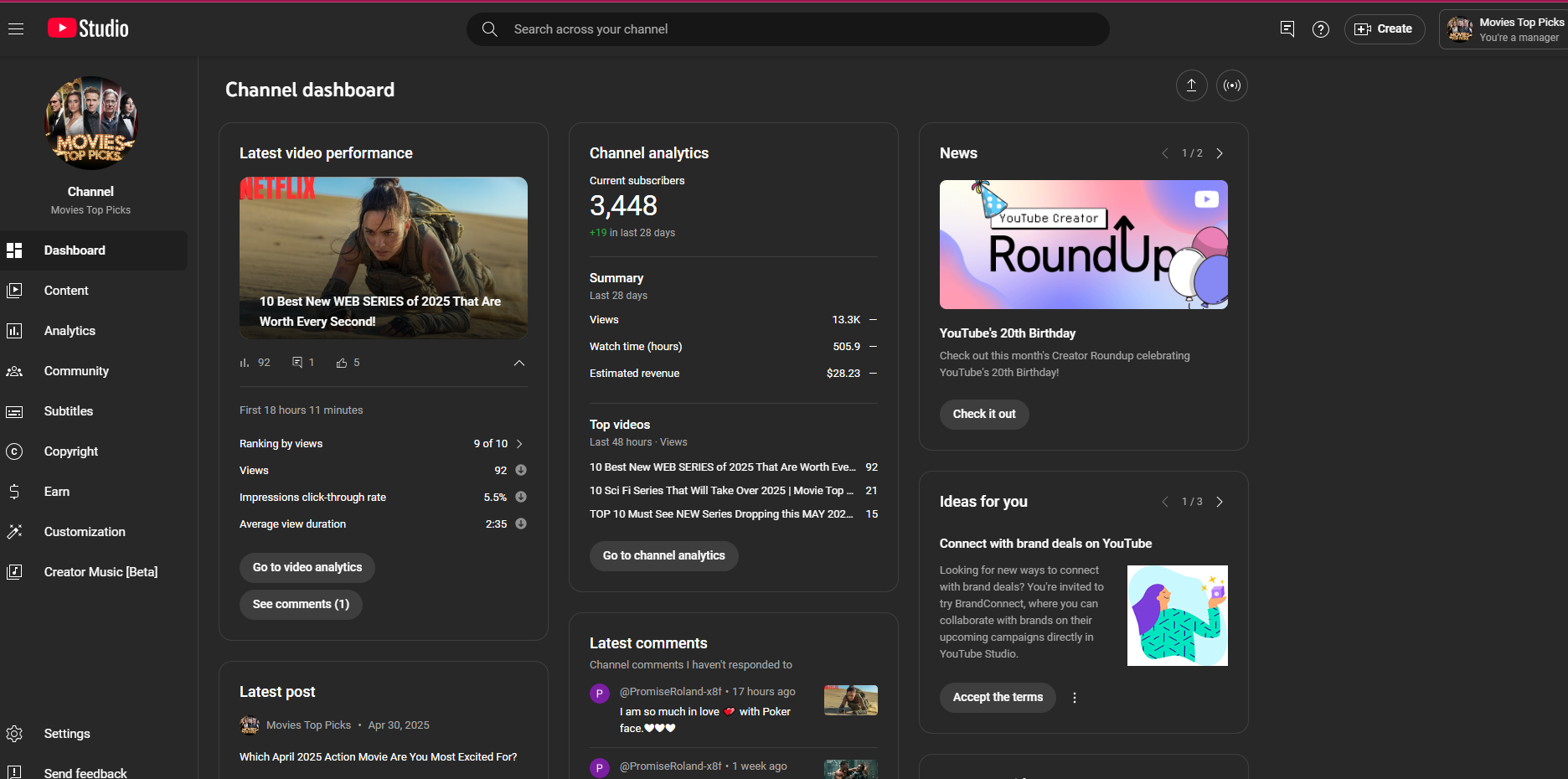The height and width of the screenshot is (779, 1568).
Task: Open the Customization menu item
Action: [x=94, y=532]
